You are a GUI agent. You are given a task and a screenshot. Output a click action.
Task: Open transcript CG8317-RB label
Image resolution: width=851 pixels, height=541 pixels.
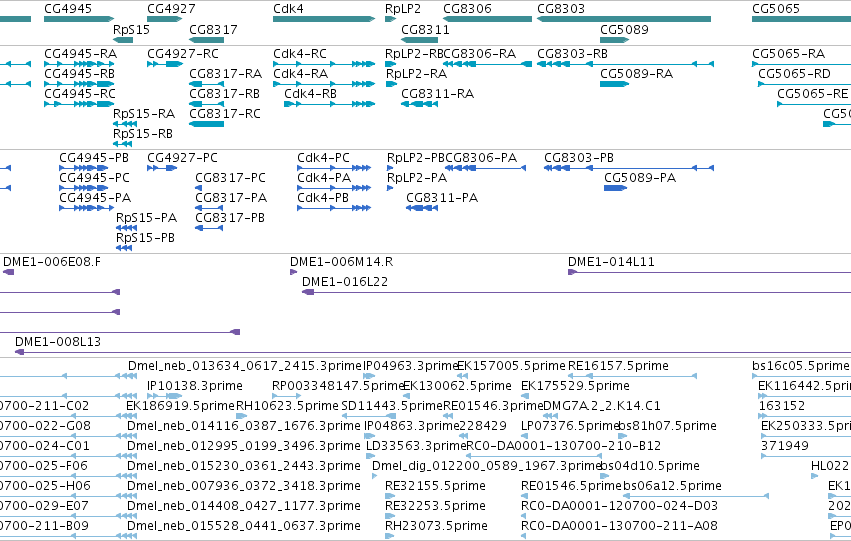point(224,94)
